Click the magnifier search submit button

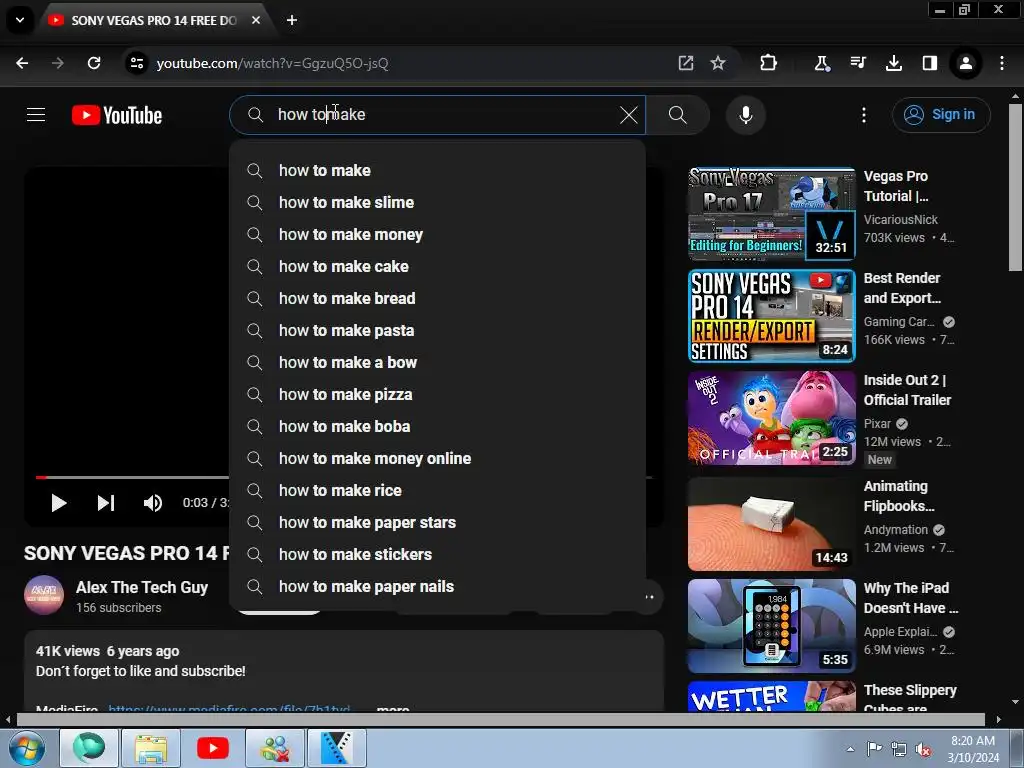click(678, 115)
